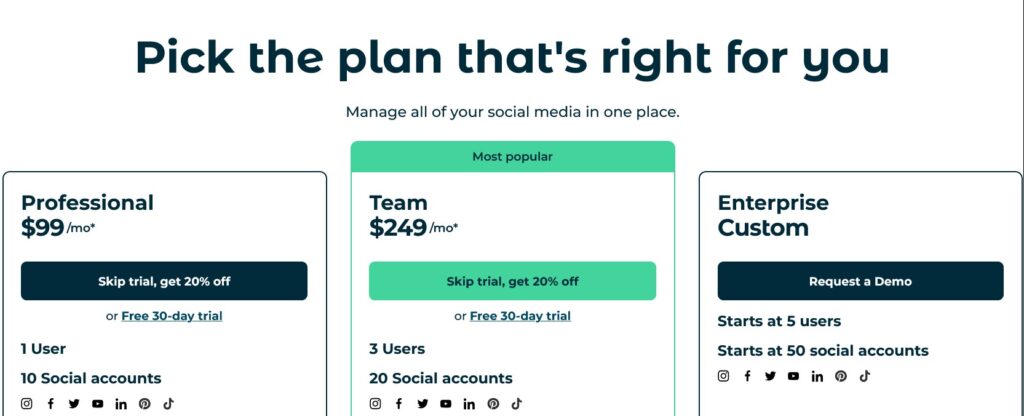Click TikTok icon in Enterprise plan
Viewport: 1024px width, 416px height.
[865, 376]
